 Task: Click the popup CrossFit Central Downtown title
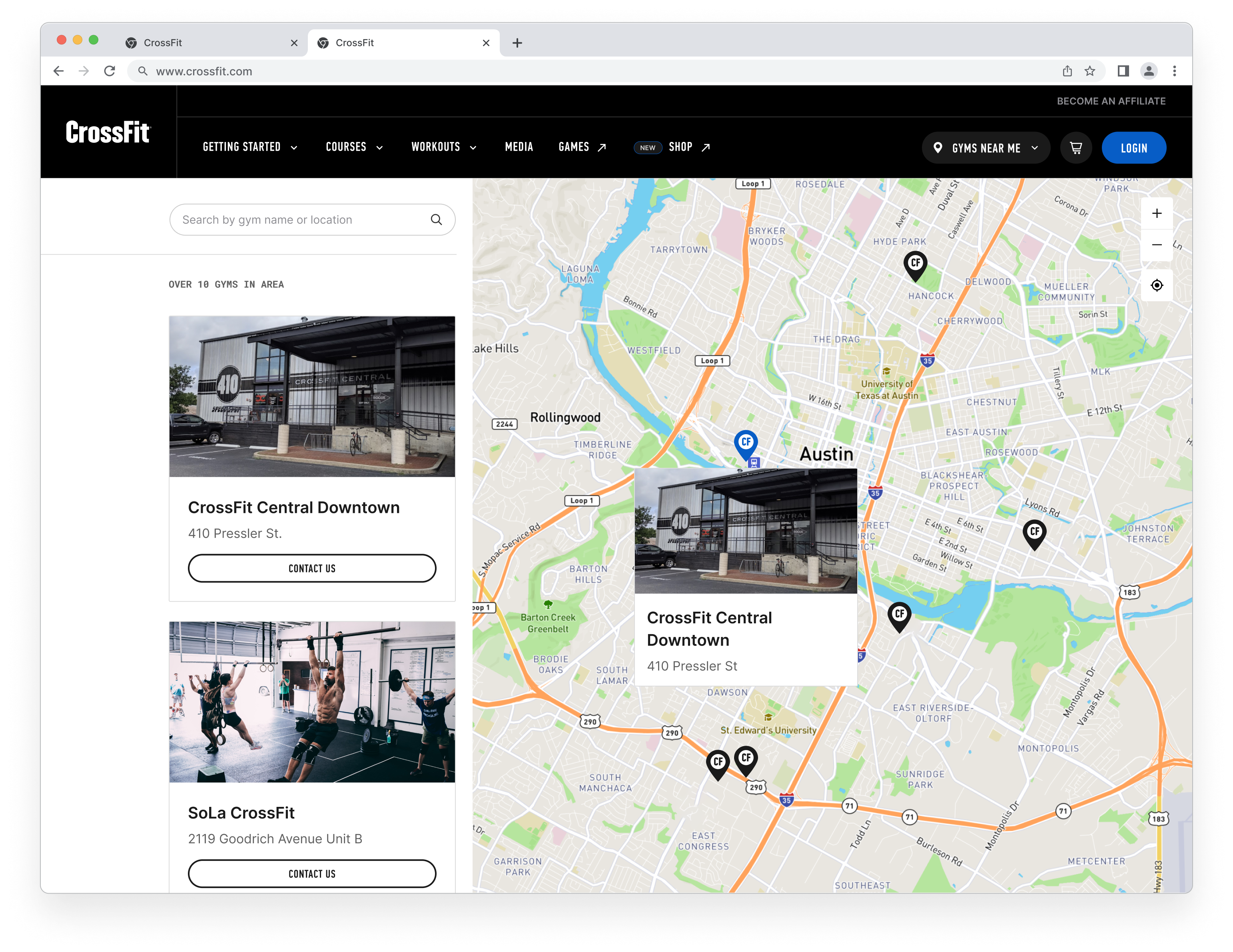[710, 629]
